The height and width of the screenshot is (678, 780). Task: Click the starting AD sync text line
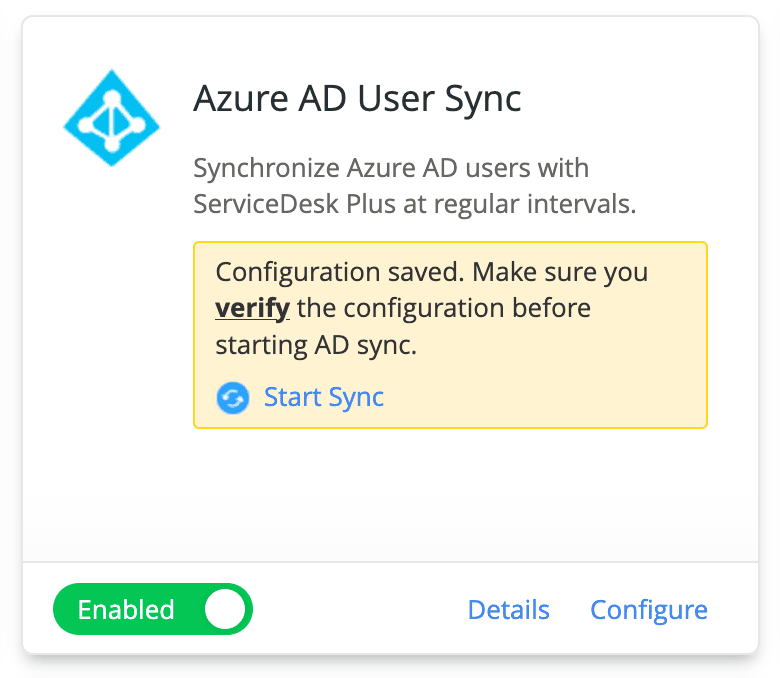pyautogui.click(x=315, y=345)
